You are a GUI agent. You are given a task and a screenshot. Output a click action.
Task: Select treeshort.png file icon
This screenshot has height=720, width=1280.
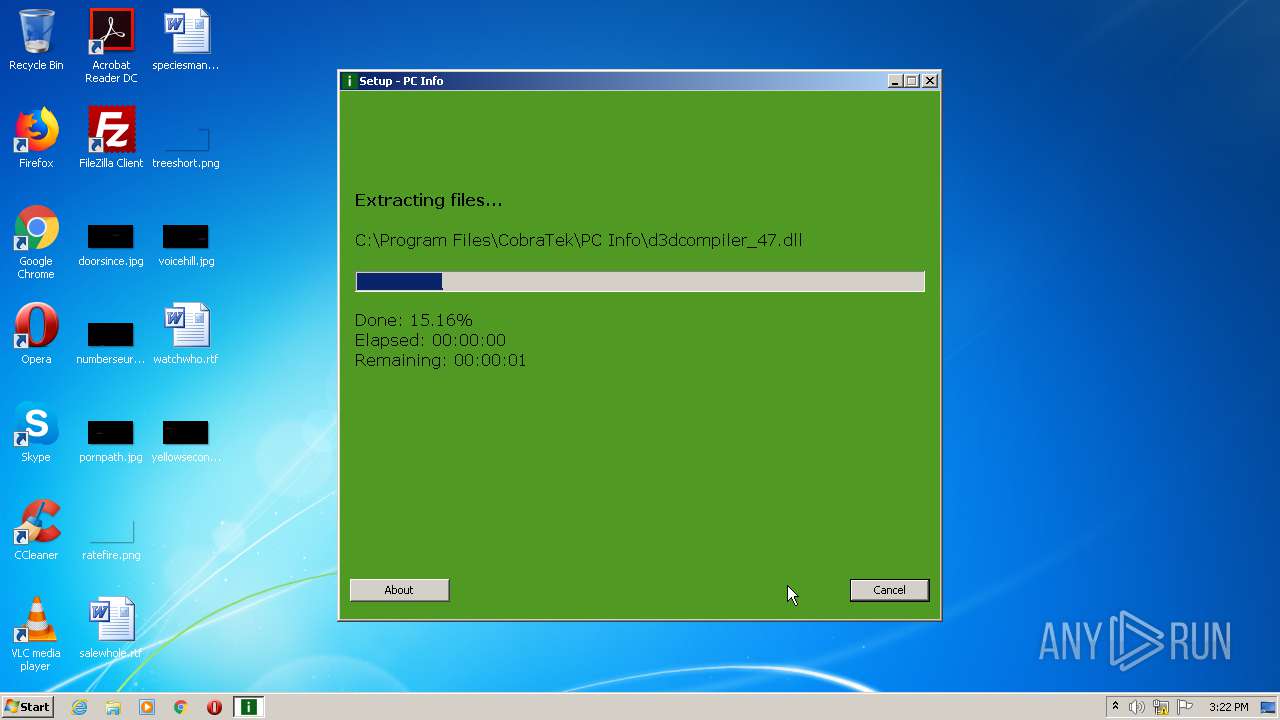click(x=186, y=145)
